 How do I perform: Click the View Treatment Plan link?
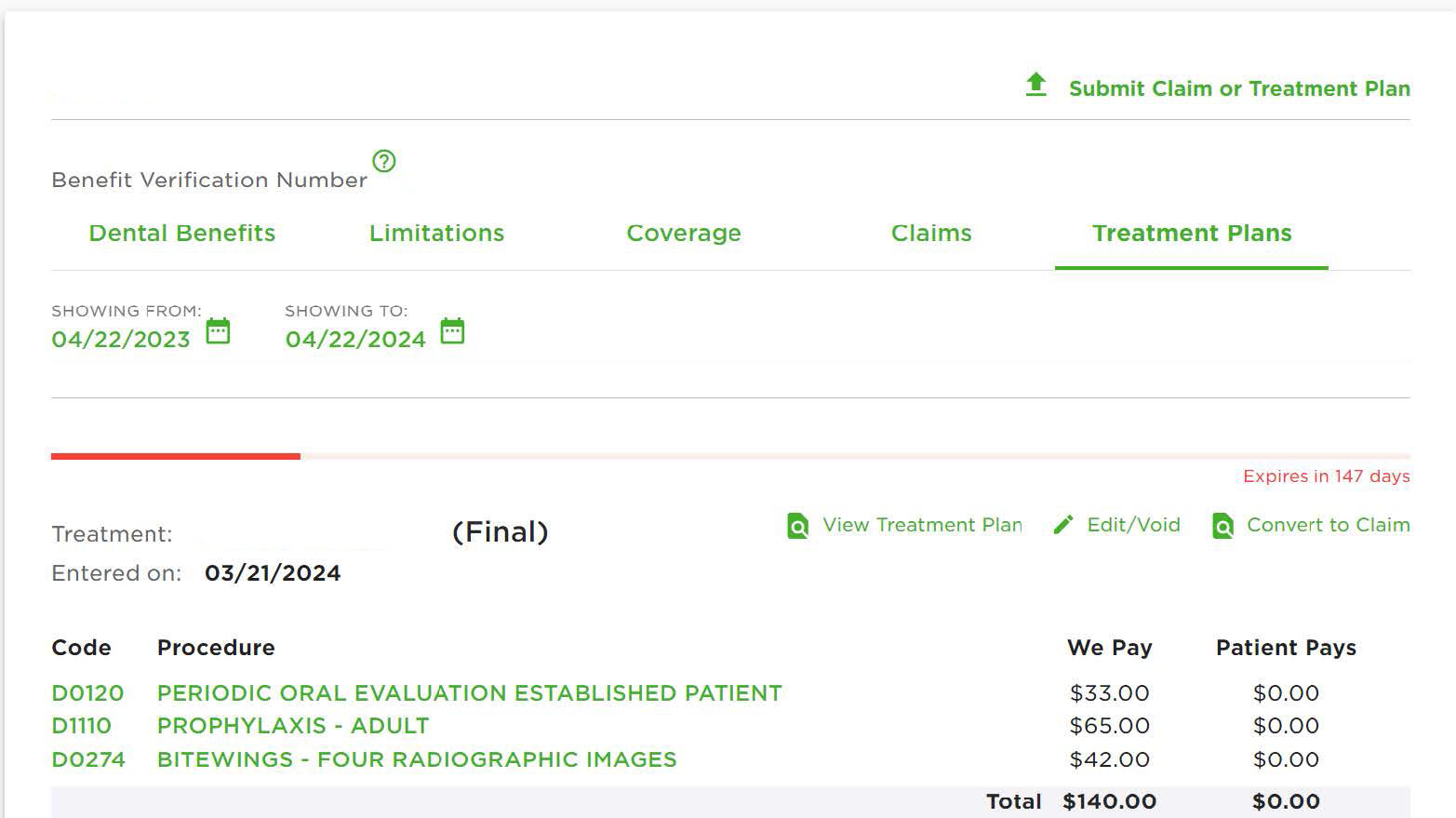[x=922, y=525]
